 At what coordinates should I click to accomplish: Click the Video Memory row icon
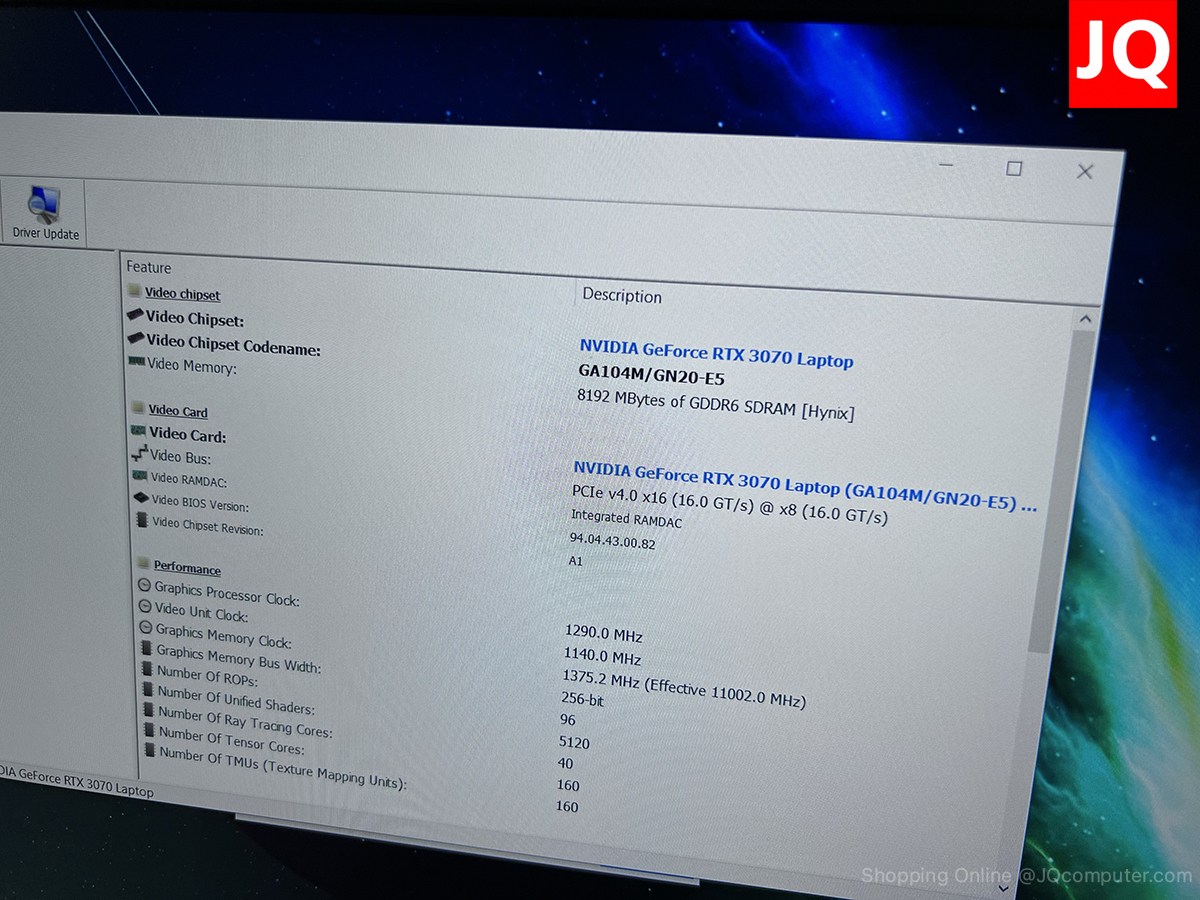136,361
